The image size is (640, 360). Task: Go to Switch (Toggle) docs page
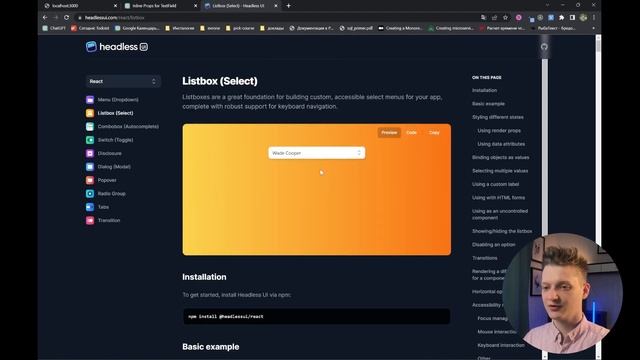116,140
